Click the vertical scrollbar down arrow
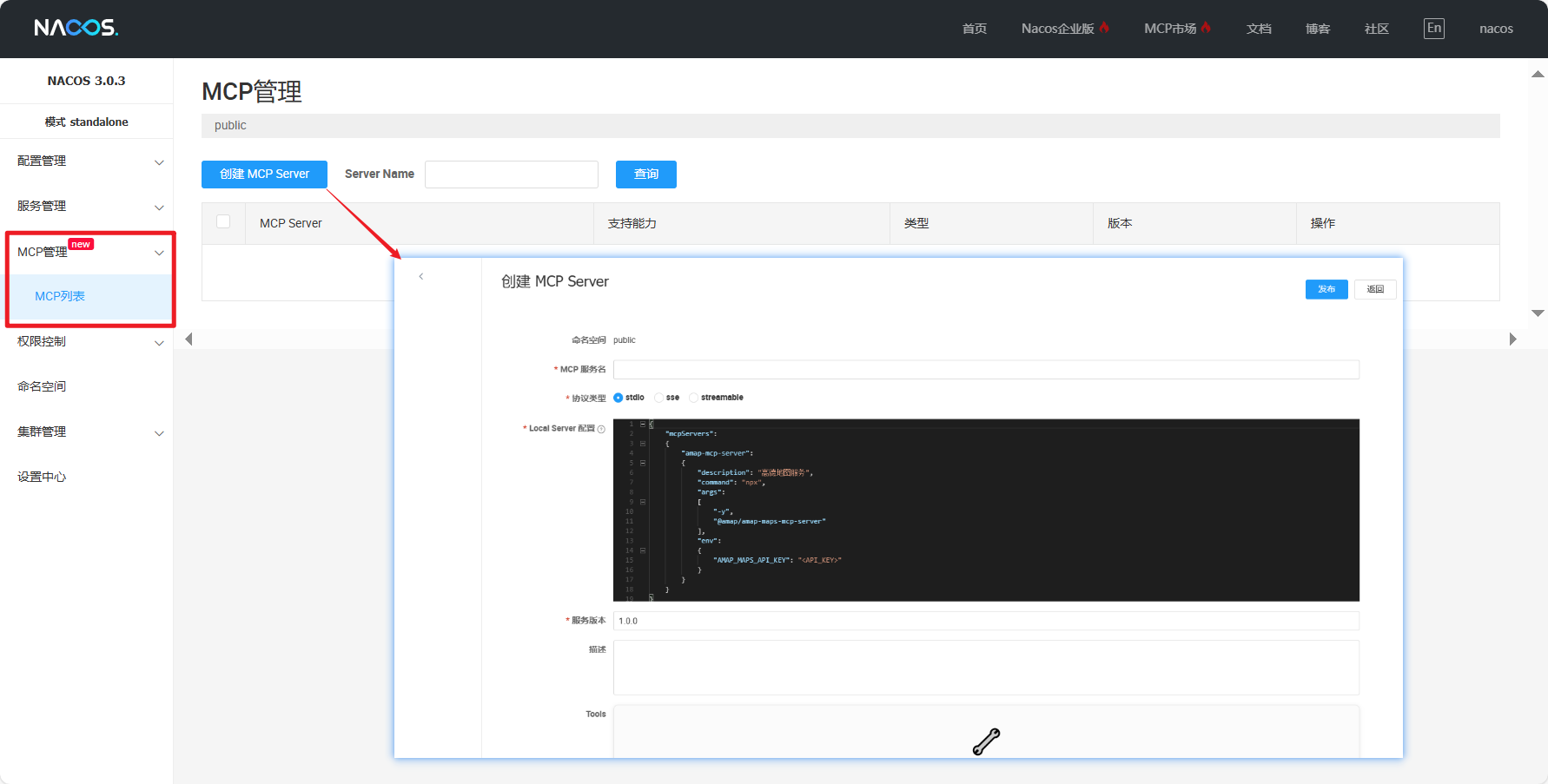The width and height of the screenshot is (1548, 784). (x=1538, y=313)
